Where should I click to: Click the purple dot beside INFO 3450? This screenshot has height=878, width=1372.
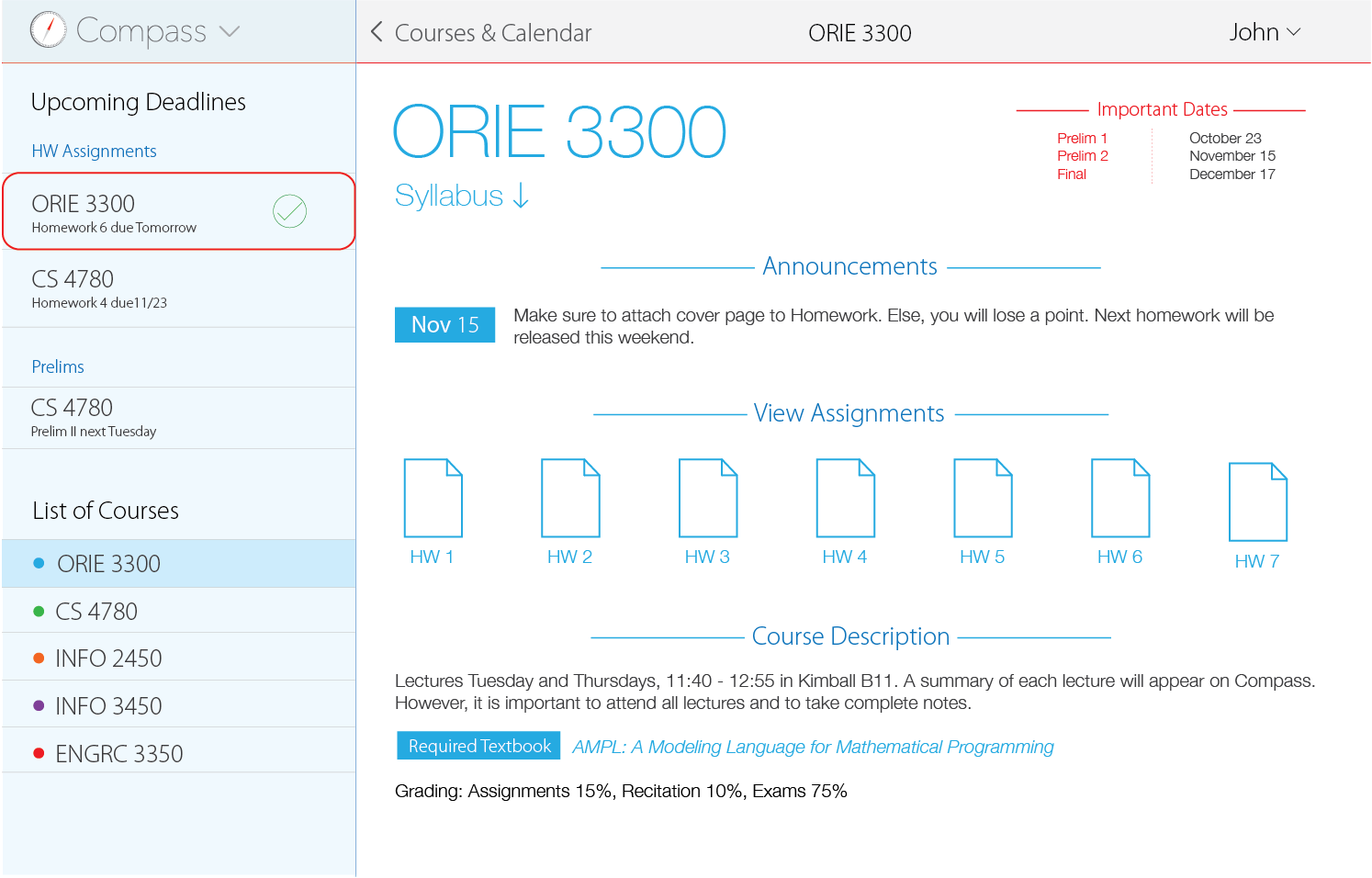point(39,705)
